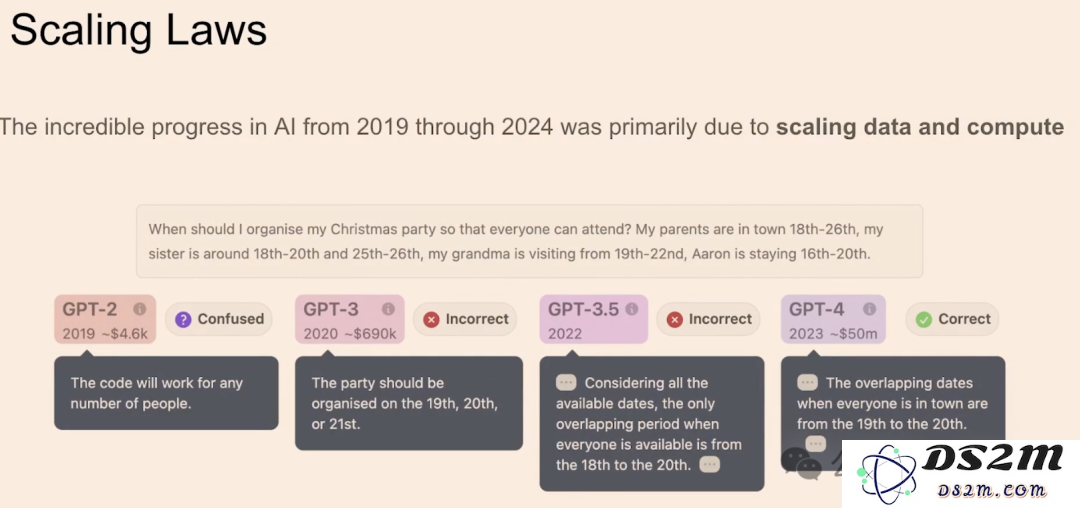The width and height of the screenshot is (1080, 508).
Task: Select the GPT-4 2023 model card
Action: [x=833, y=319]
